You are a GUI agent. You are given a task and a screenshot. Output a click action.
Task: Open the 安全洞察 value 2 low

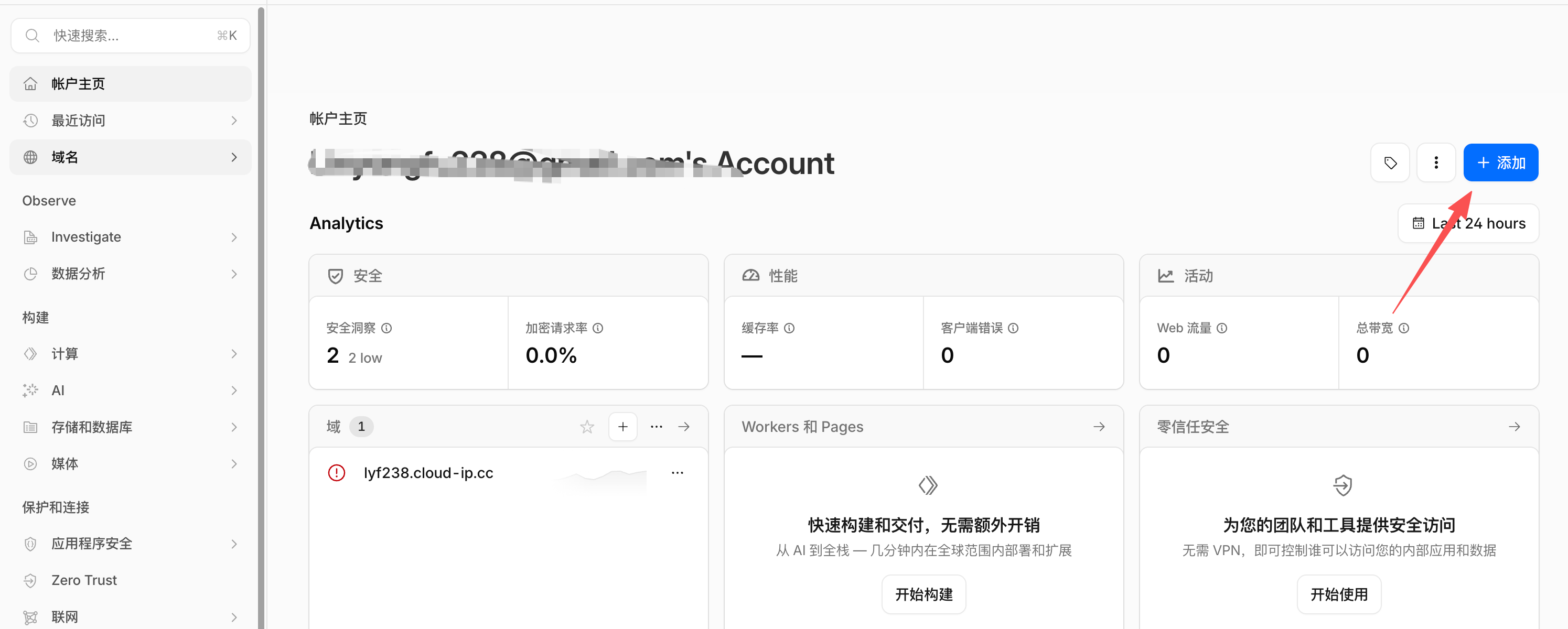pyautogui.click(x=355, y=356)
